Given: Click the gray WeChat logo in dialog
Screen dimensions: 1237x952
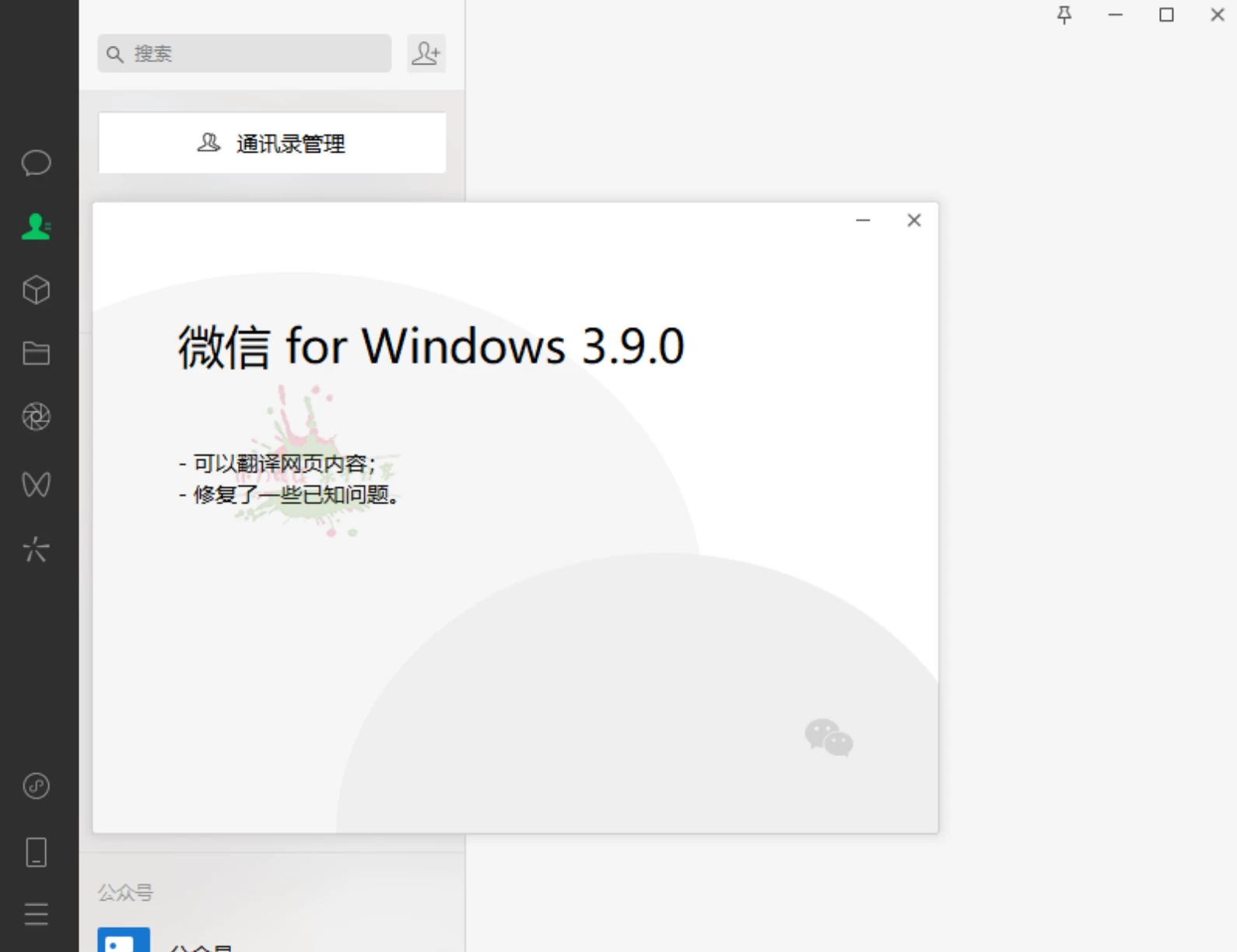Looking at the screenshot, I should click(829, 737).
